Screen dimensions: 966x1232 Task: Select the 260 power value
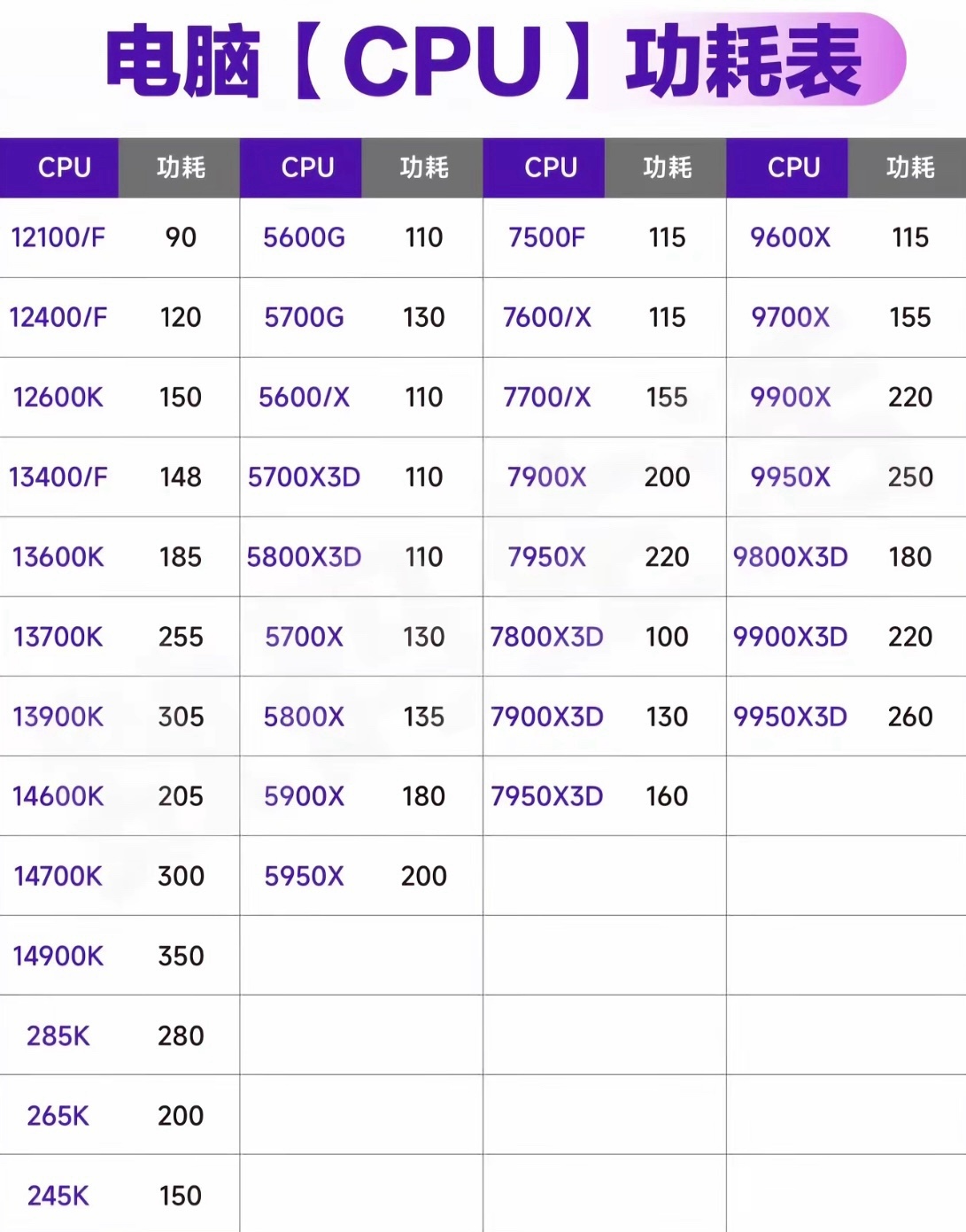[x=910, y=717]
